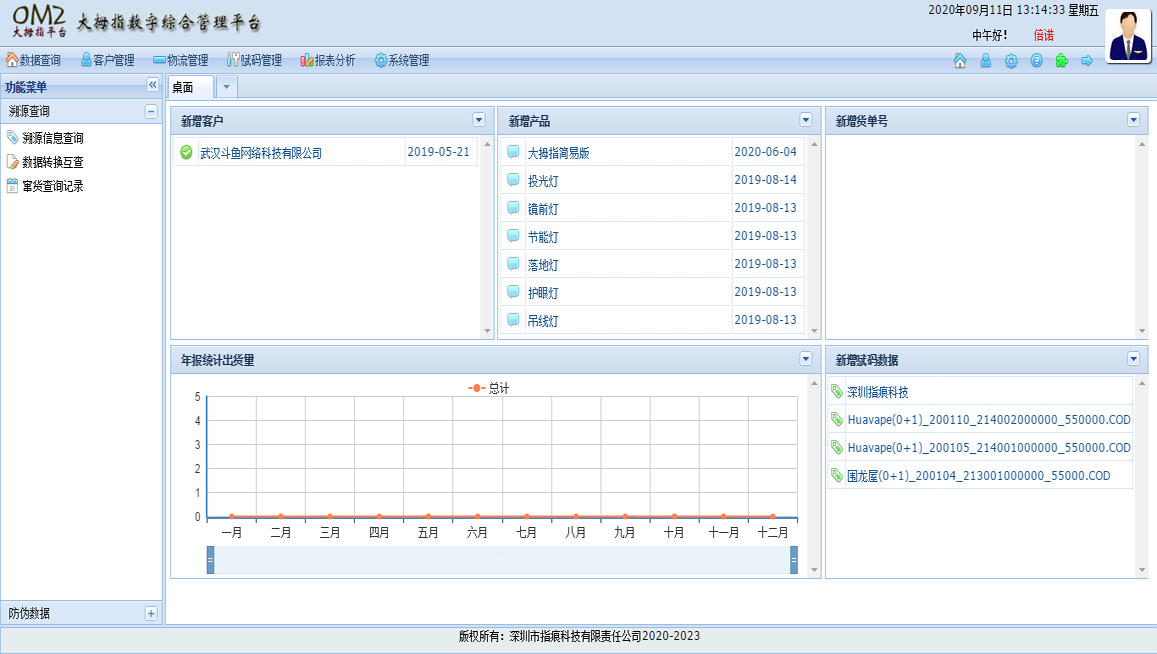Screen dimensions: 1157x654
Task: Click the settings gear icon at top right
Action: click(1011, 61)
